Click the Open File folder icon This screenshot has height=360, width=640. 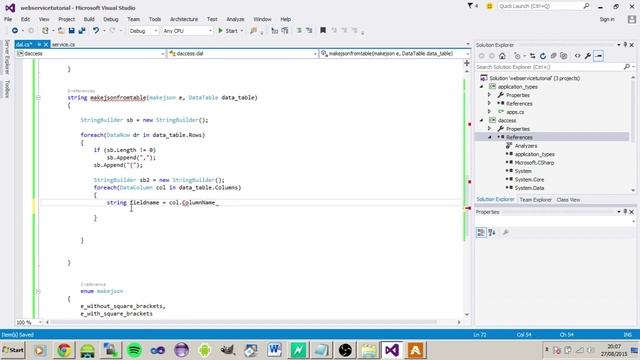point(61,31)
